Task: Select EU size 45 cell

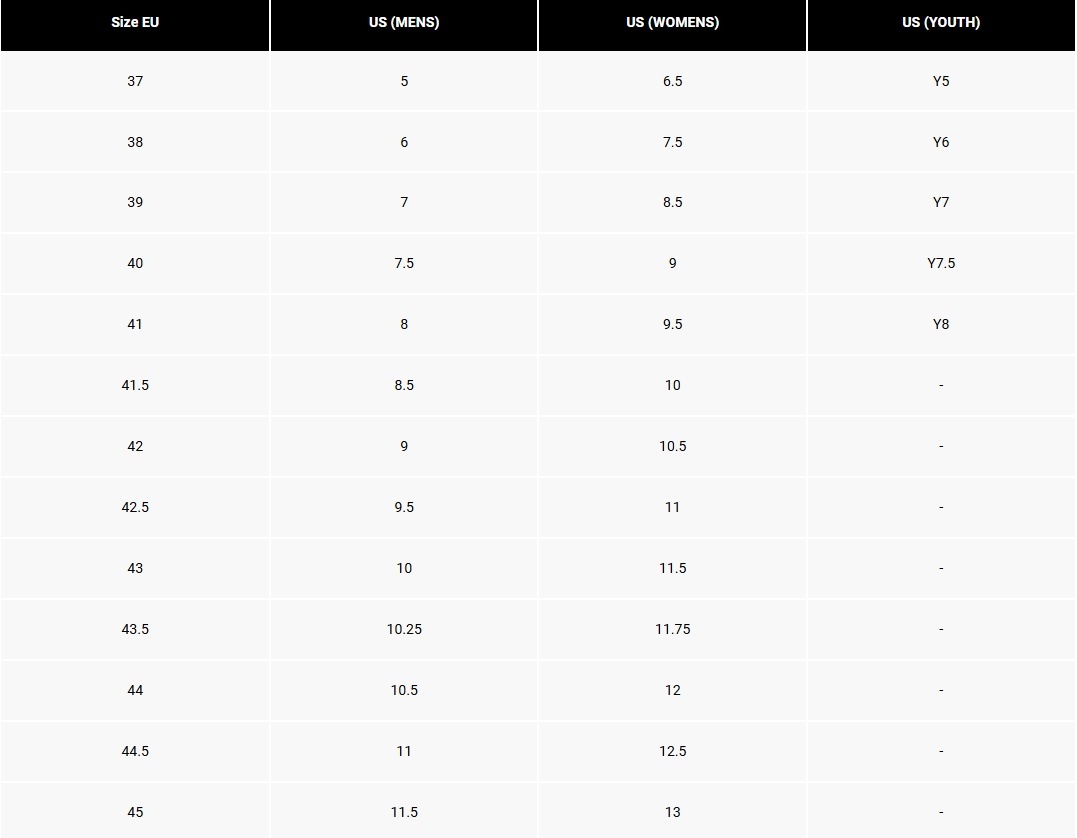Action: (x=135, y=812)
